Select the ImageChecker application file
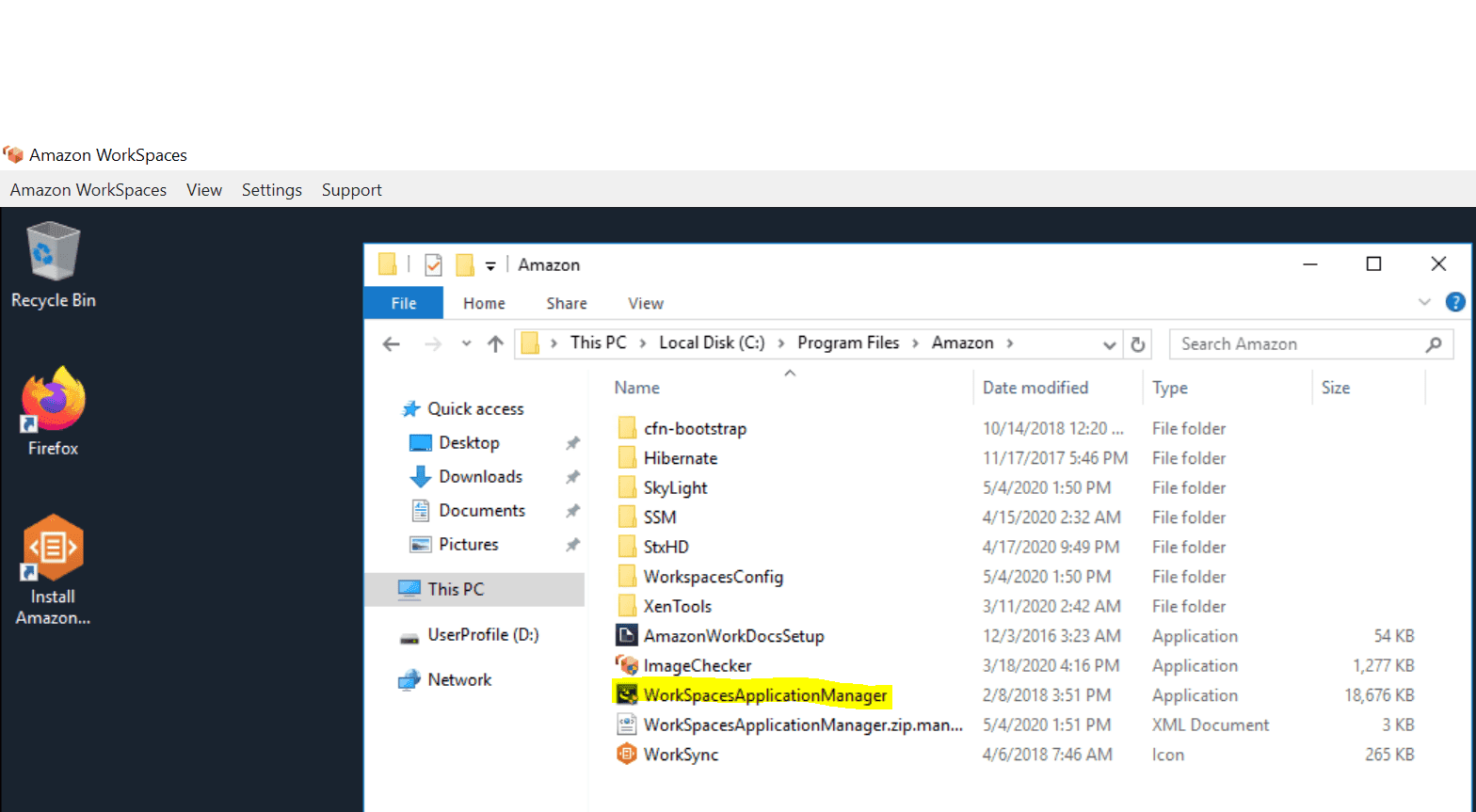The width and height of the screenshot is (1476, 812). tap(697, 666)
